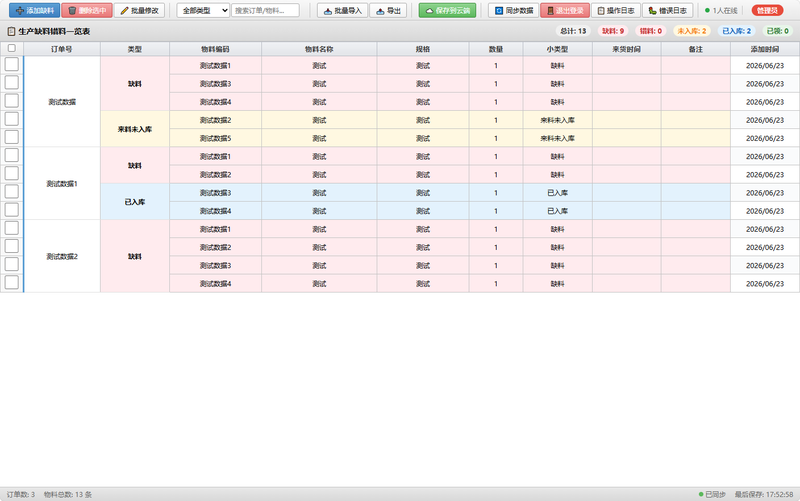The image size is (800, 501).
Task: Click the 物料编码 column header
Action: coord(215,49)
